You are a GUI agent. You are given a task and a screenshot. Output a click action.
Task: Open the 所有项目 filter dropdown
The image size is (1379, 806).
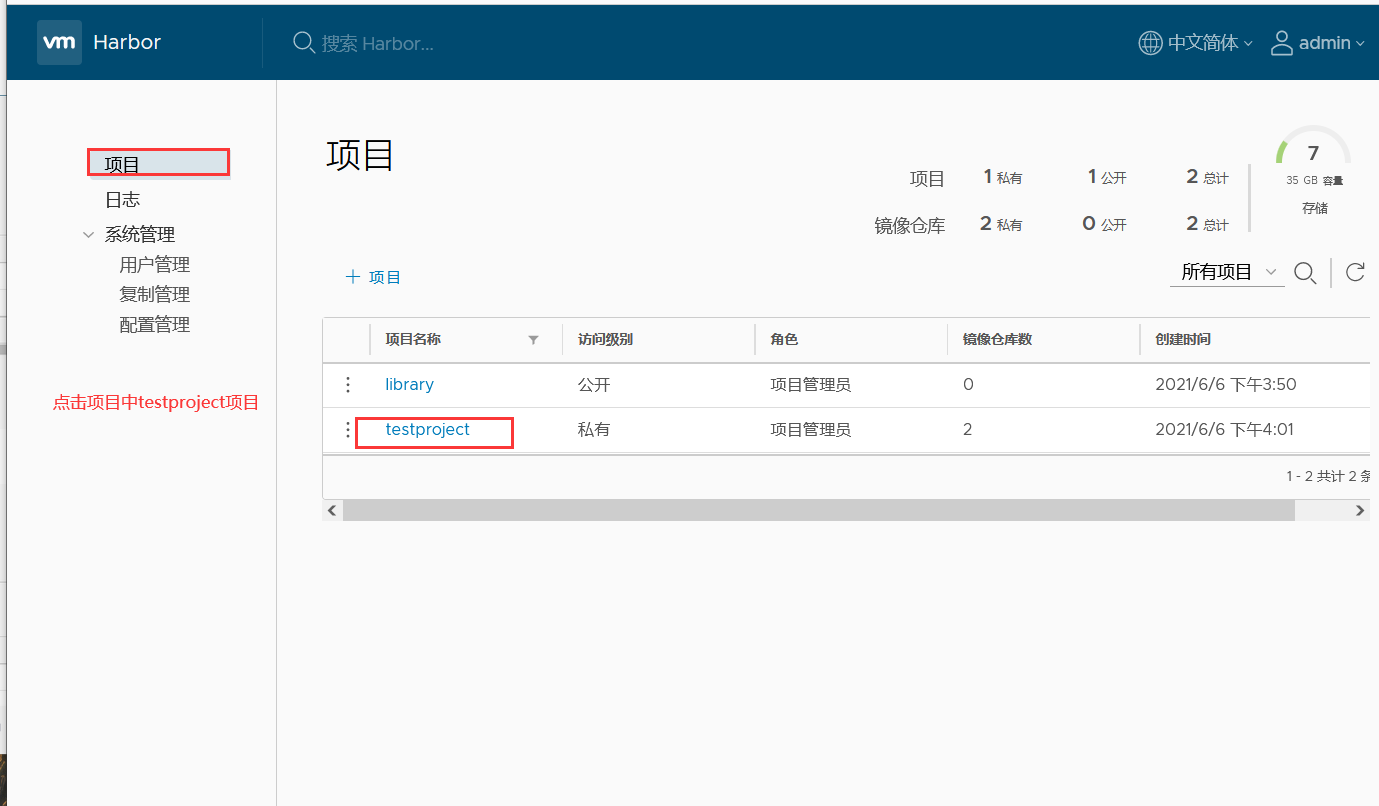tap(1227, 271)
